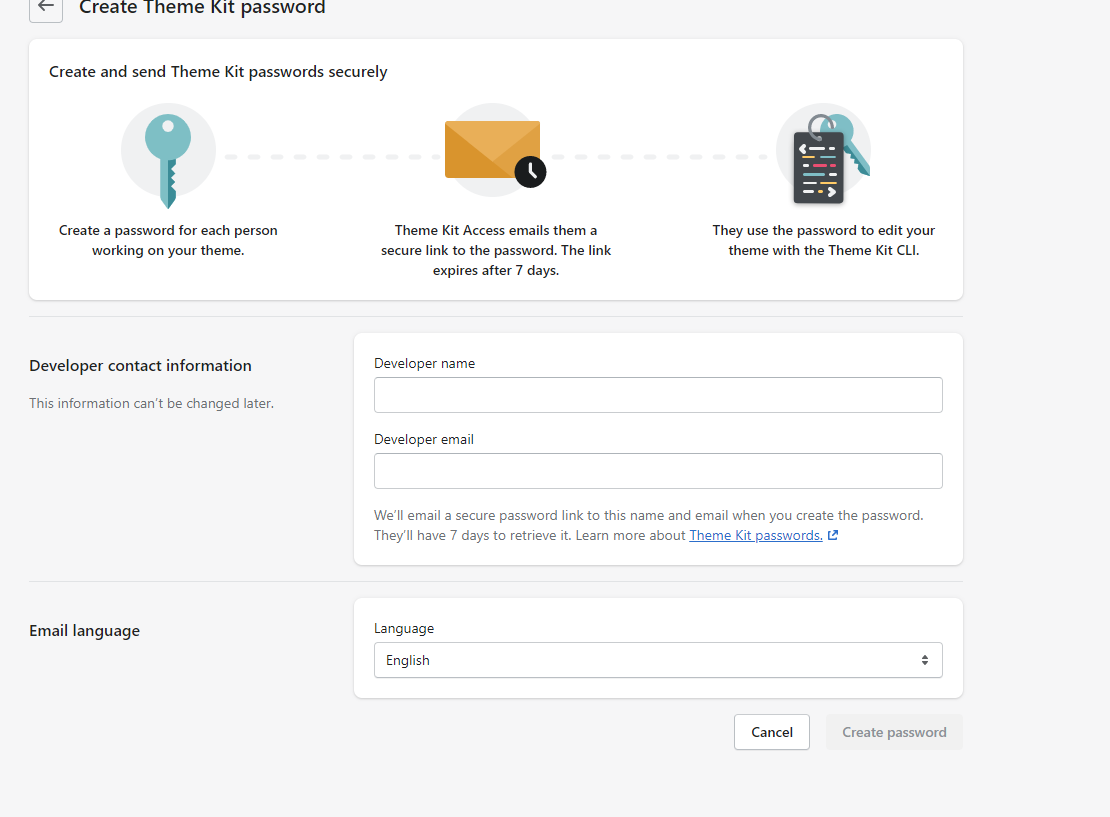Click the teal key illustration

(x=168, y=161)
